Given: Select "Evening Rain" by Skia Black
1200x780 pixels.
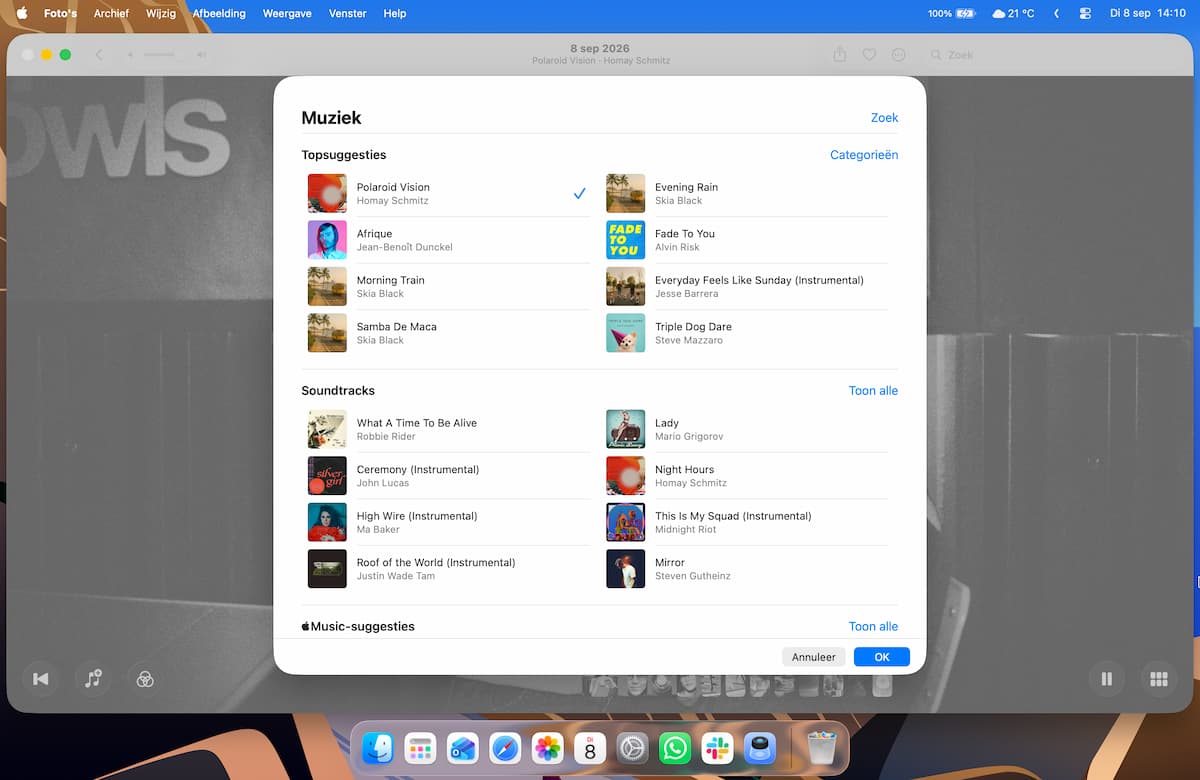Looking at the screenshot, I should pyautogui.click(x=747, y=194).
